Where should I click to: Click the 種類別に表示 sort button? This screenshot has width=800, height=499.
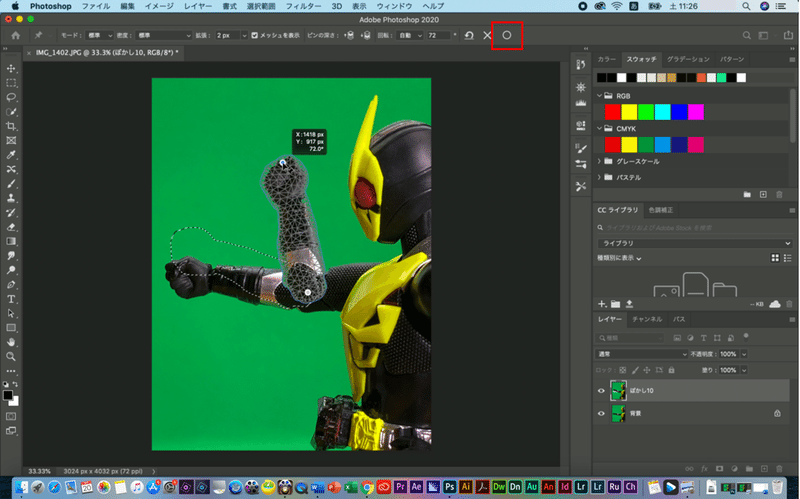[x=618, y=258]
